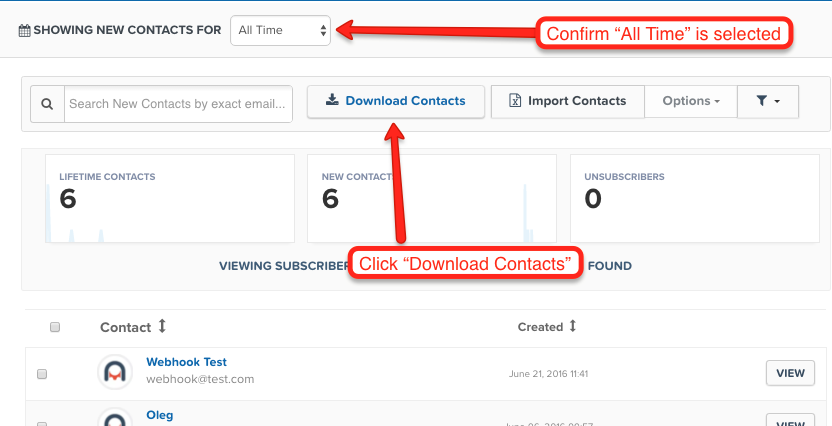Open the All Time period dropdown
This screenshot has height=426, width=832.
[x=280, y=30]
